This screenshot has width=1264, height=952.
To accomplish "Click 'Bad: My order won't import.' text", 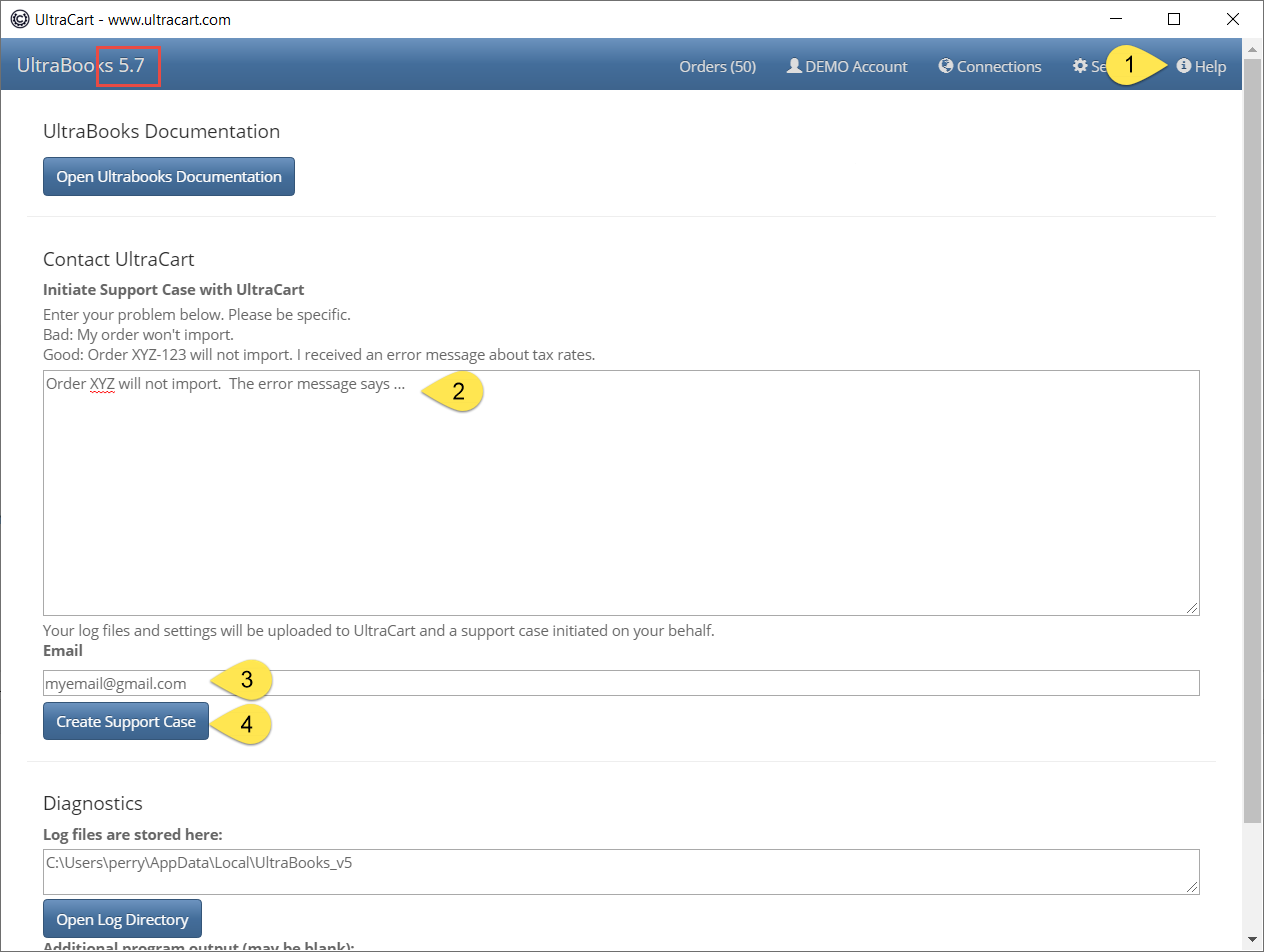I will (138, 334).
